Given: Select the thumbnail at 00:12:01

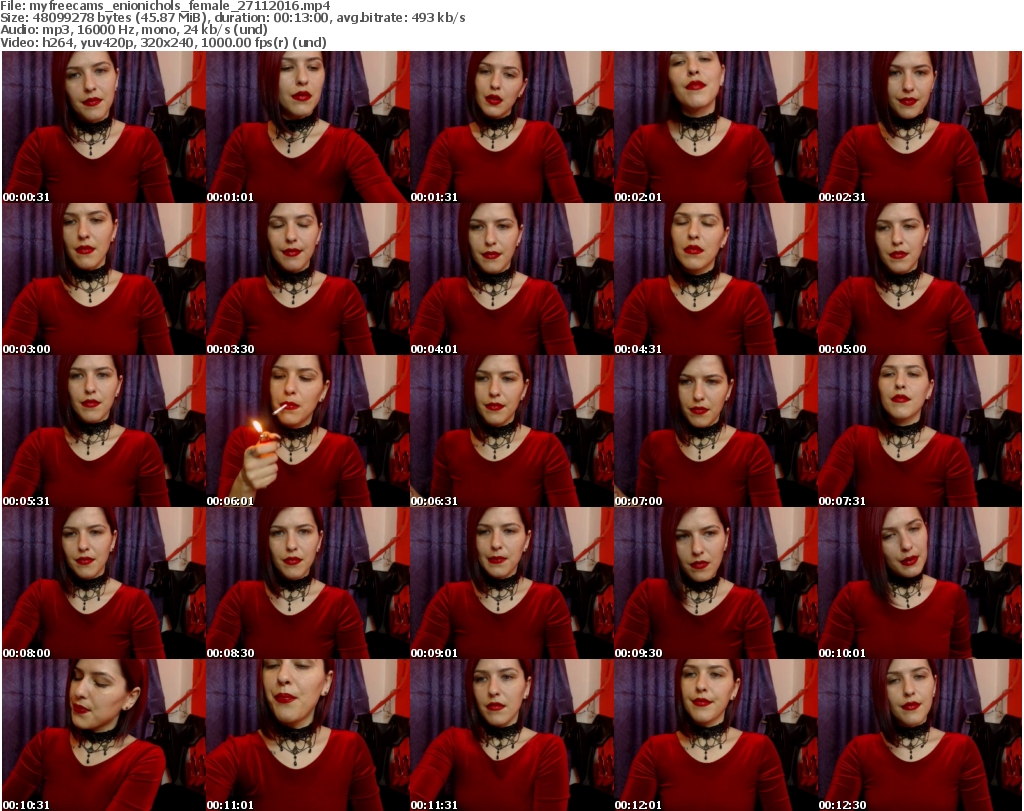Looking at the screenshot, I should point(716,735).
